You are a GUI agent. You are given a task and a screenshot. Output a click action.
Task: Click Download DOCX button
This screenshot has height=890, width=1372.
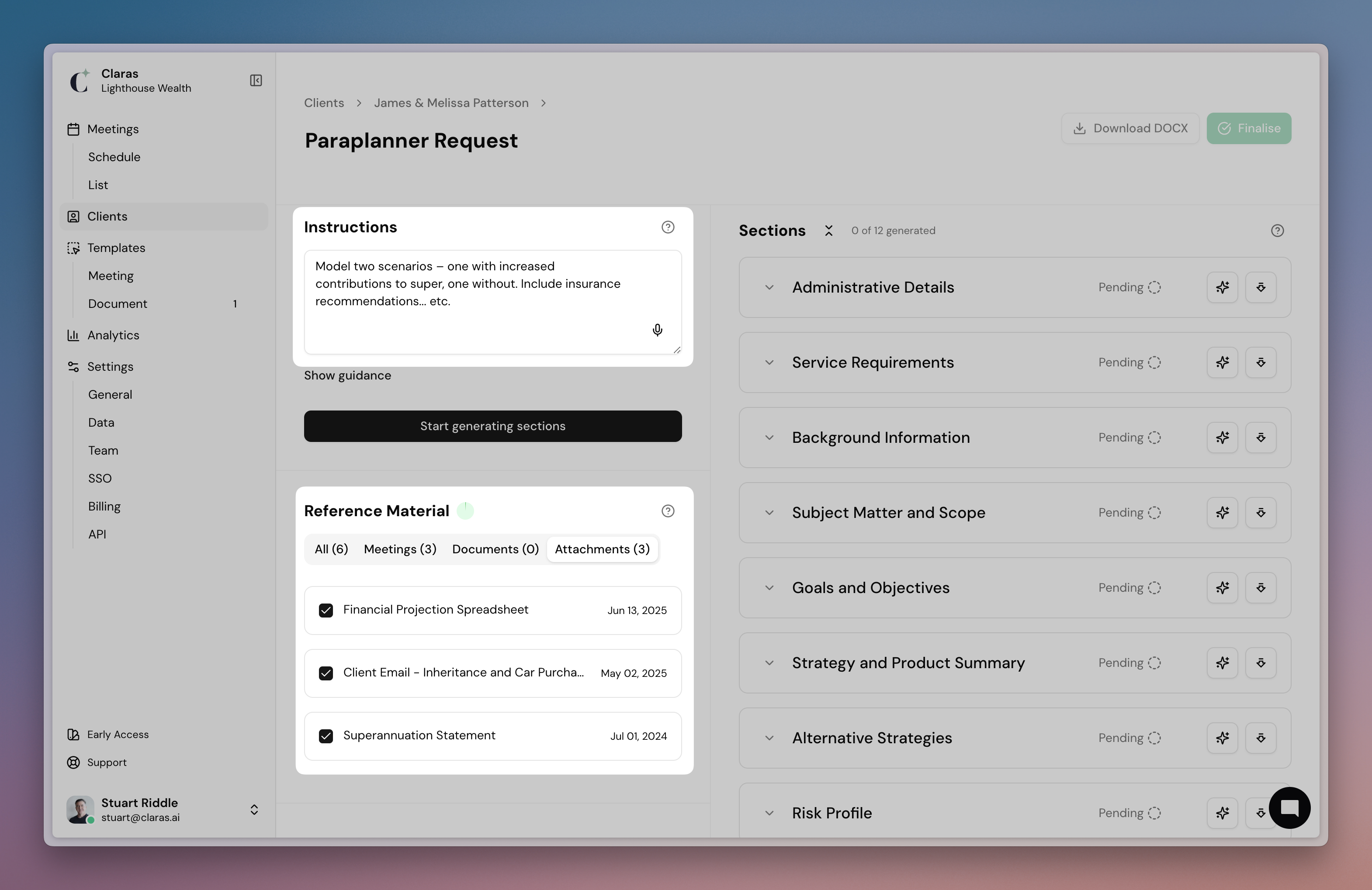coord(1130,128)
